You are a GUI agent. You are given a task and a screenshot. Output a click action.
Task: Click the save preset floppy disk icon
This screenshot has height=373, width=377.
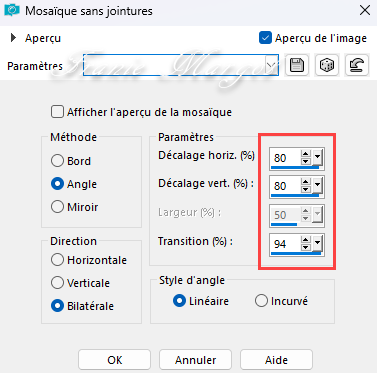(x=297, y=65)
